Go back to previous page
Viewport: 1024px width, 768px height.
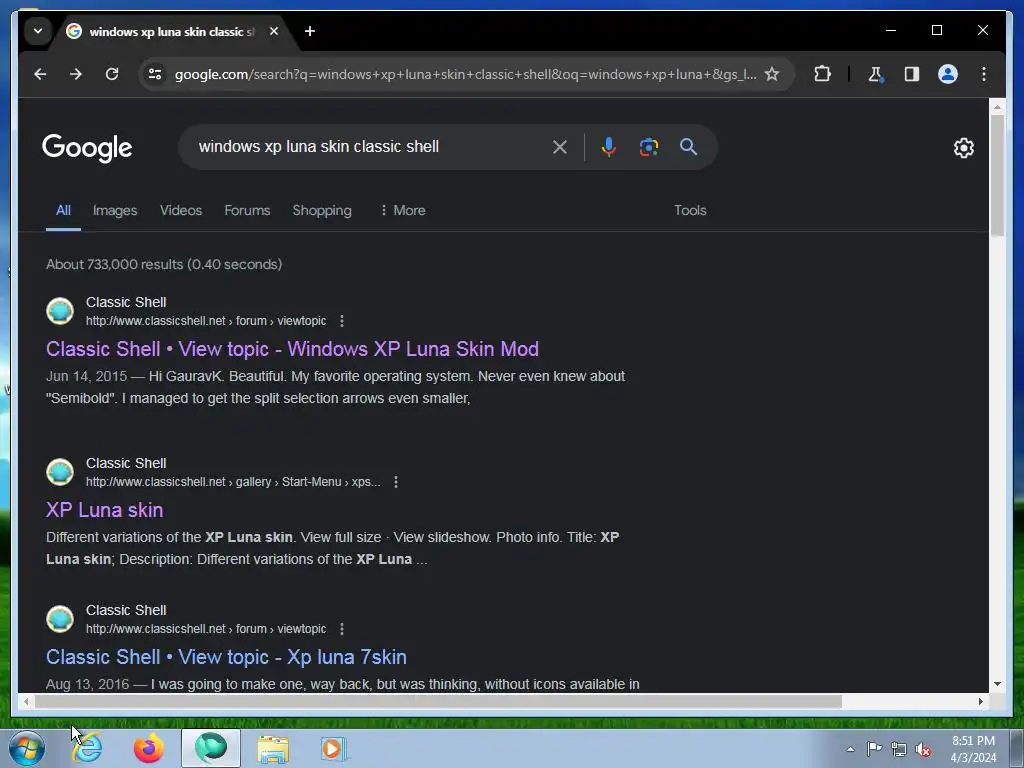pyautogui.click(x=40, y=74)
